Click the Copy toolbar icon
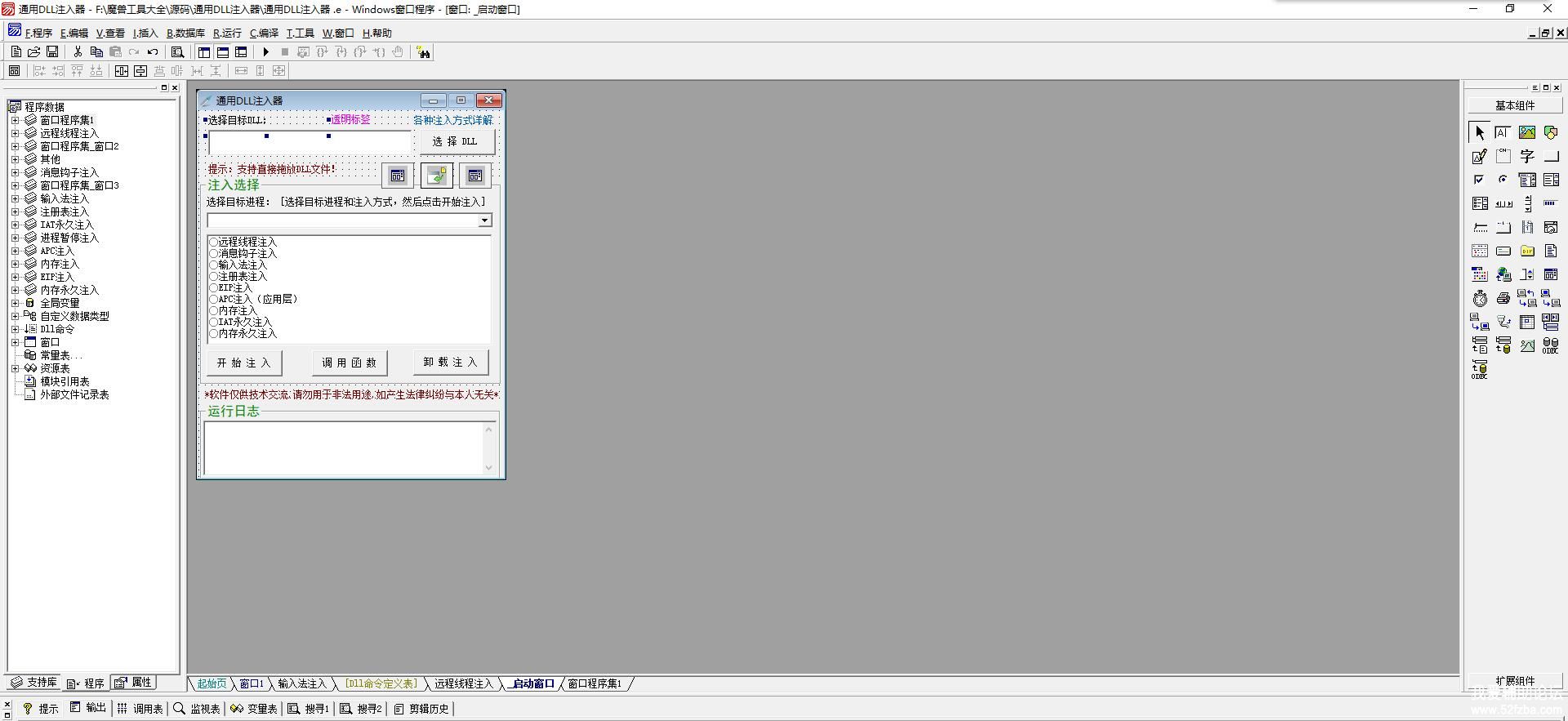Viewport: 1568px width, 721px height. pos(96,52)
